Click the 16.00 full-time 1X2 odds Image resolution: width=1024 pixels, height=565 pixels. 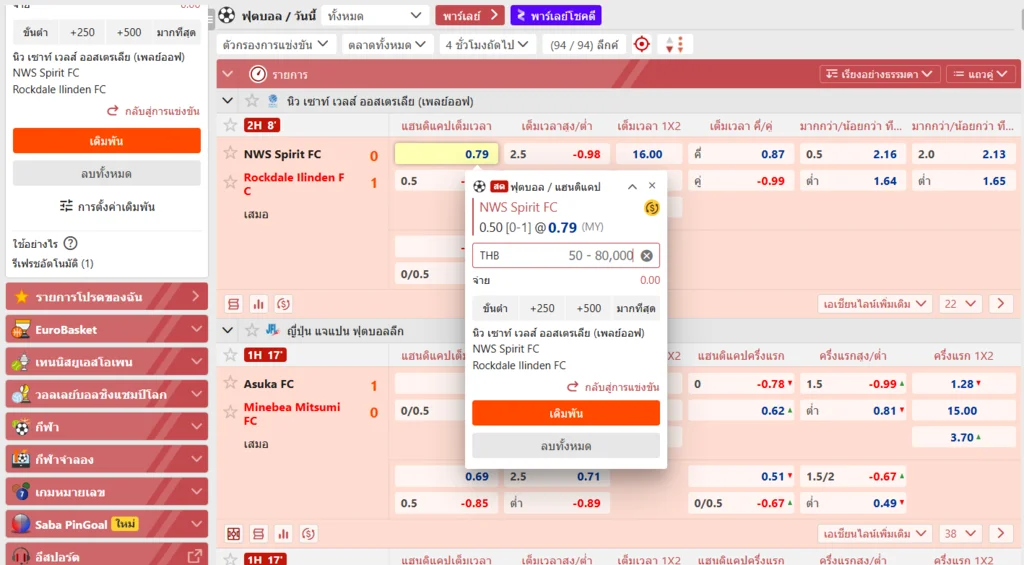coord(648,154)
